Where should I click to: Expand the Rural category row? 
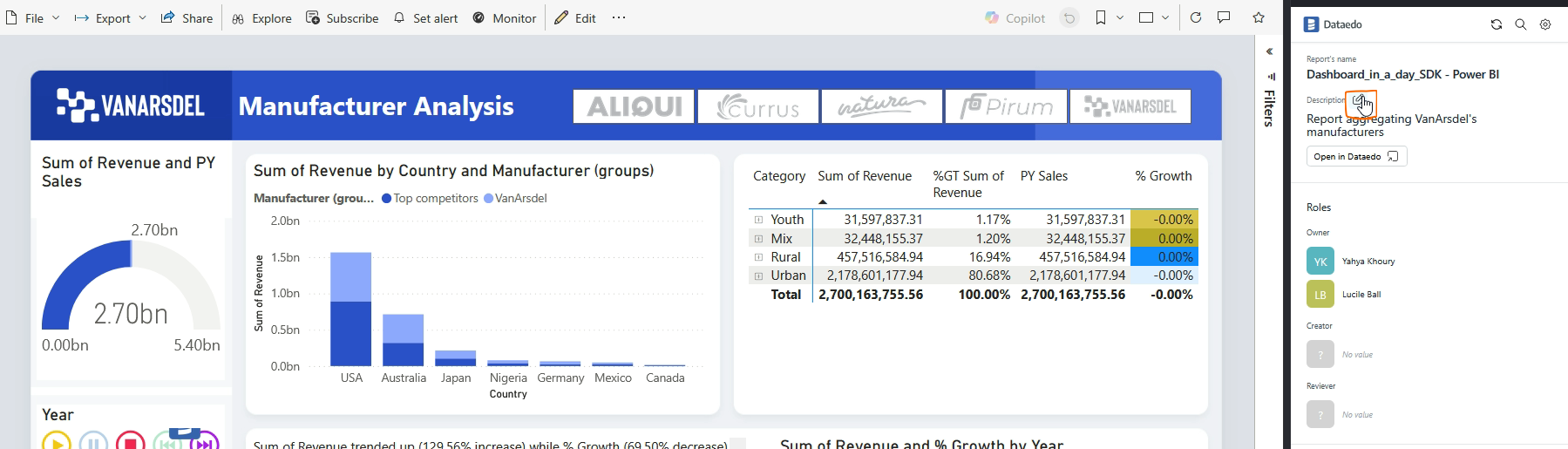(x=758, y=257)
